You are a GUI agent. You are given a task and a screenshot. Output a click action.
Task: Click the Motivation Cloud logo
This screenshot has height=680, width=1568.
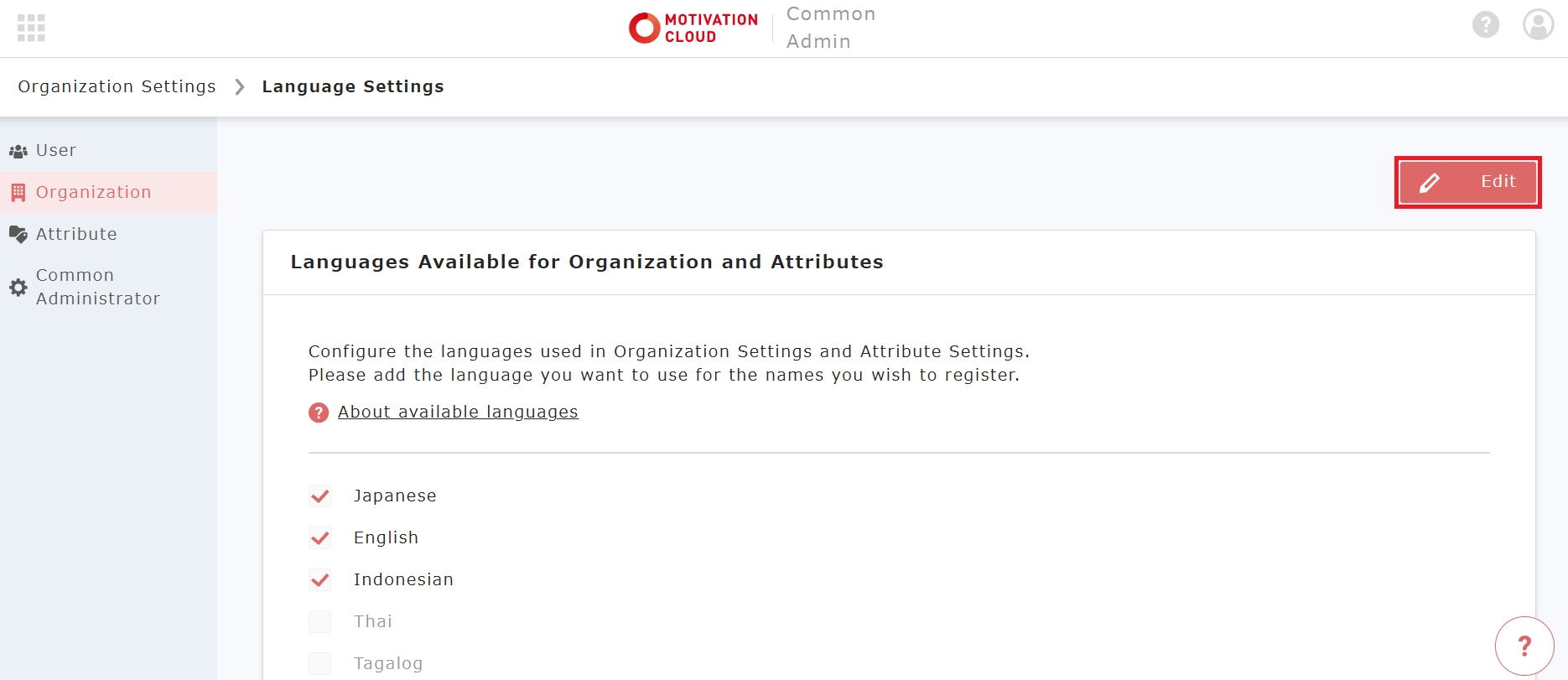click(693, 28)
